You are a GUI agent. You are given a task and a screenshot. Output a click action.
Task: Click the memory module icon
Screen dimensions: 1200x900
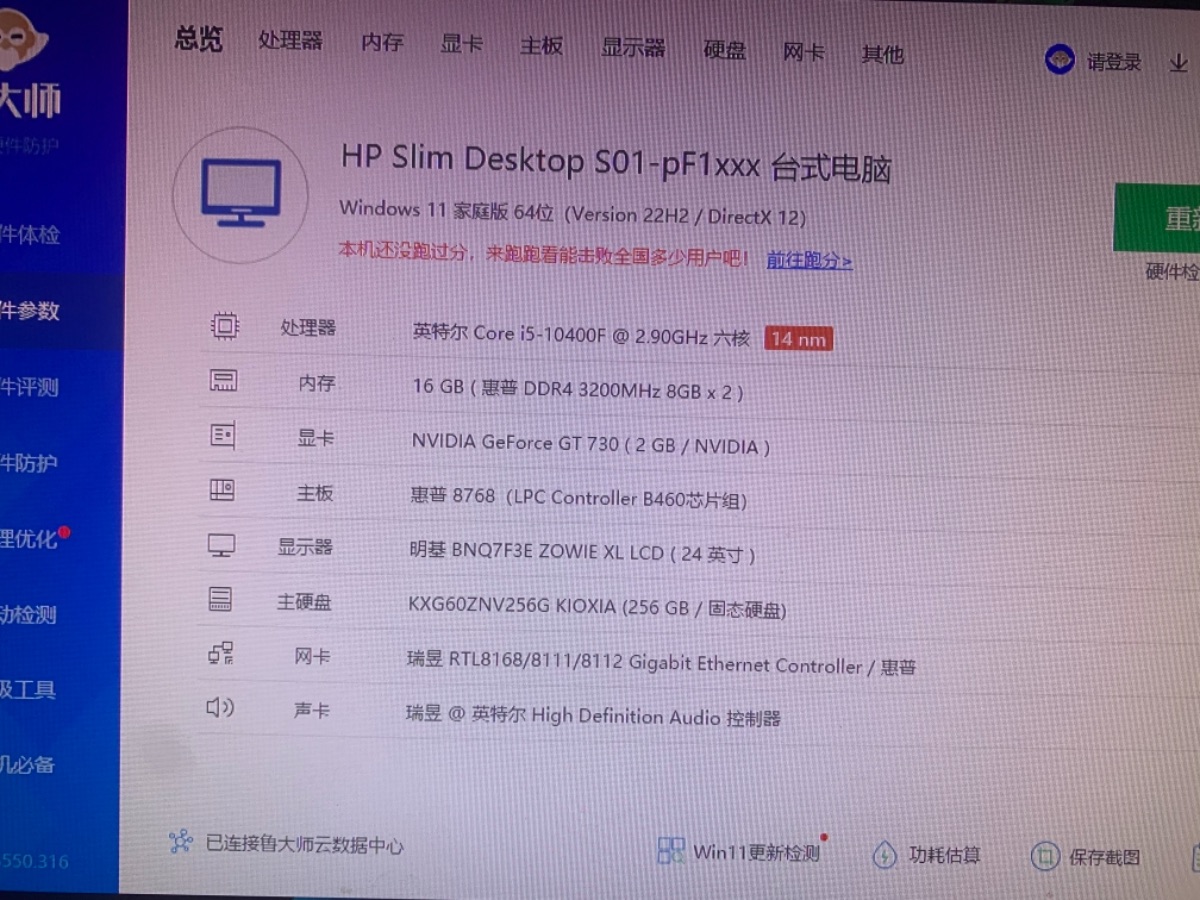click(223, 381)
